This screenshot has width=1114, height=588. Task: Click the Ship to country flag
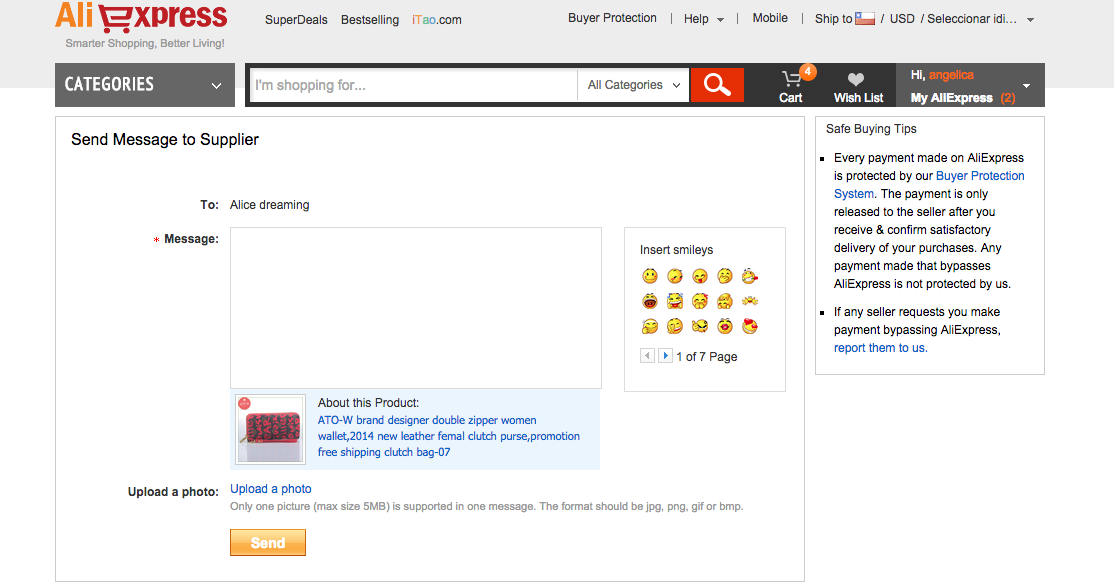pos(865,18)
